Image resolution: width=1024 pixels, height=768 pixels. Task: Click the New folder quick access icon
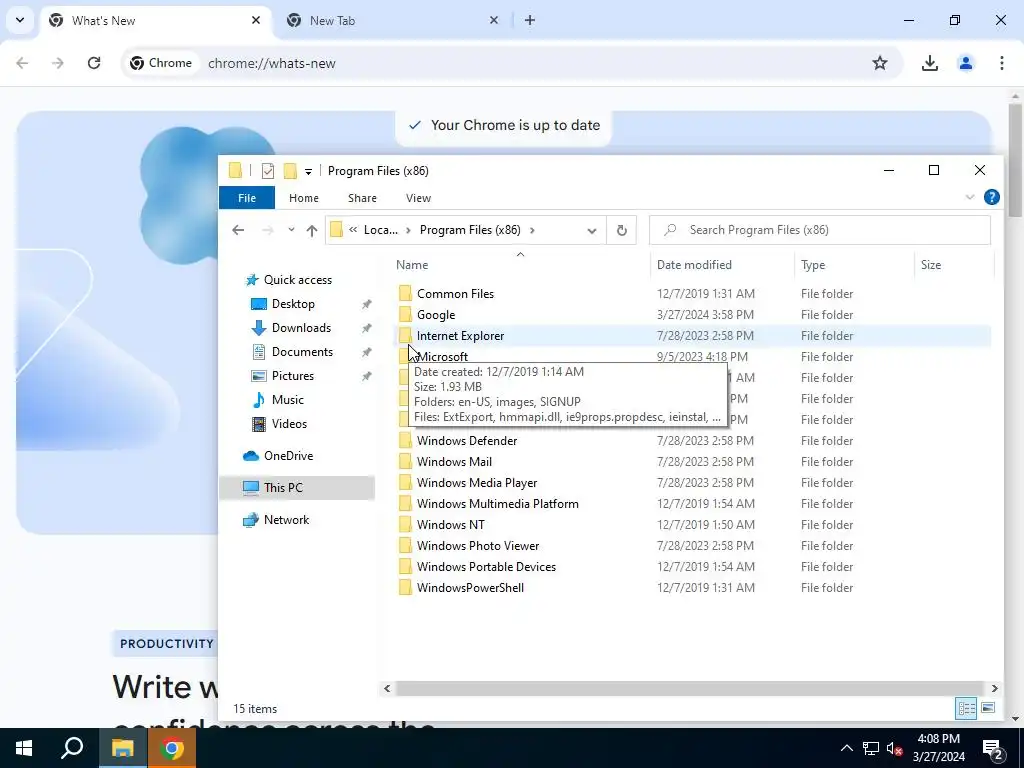tap(290, 171)
